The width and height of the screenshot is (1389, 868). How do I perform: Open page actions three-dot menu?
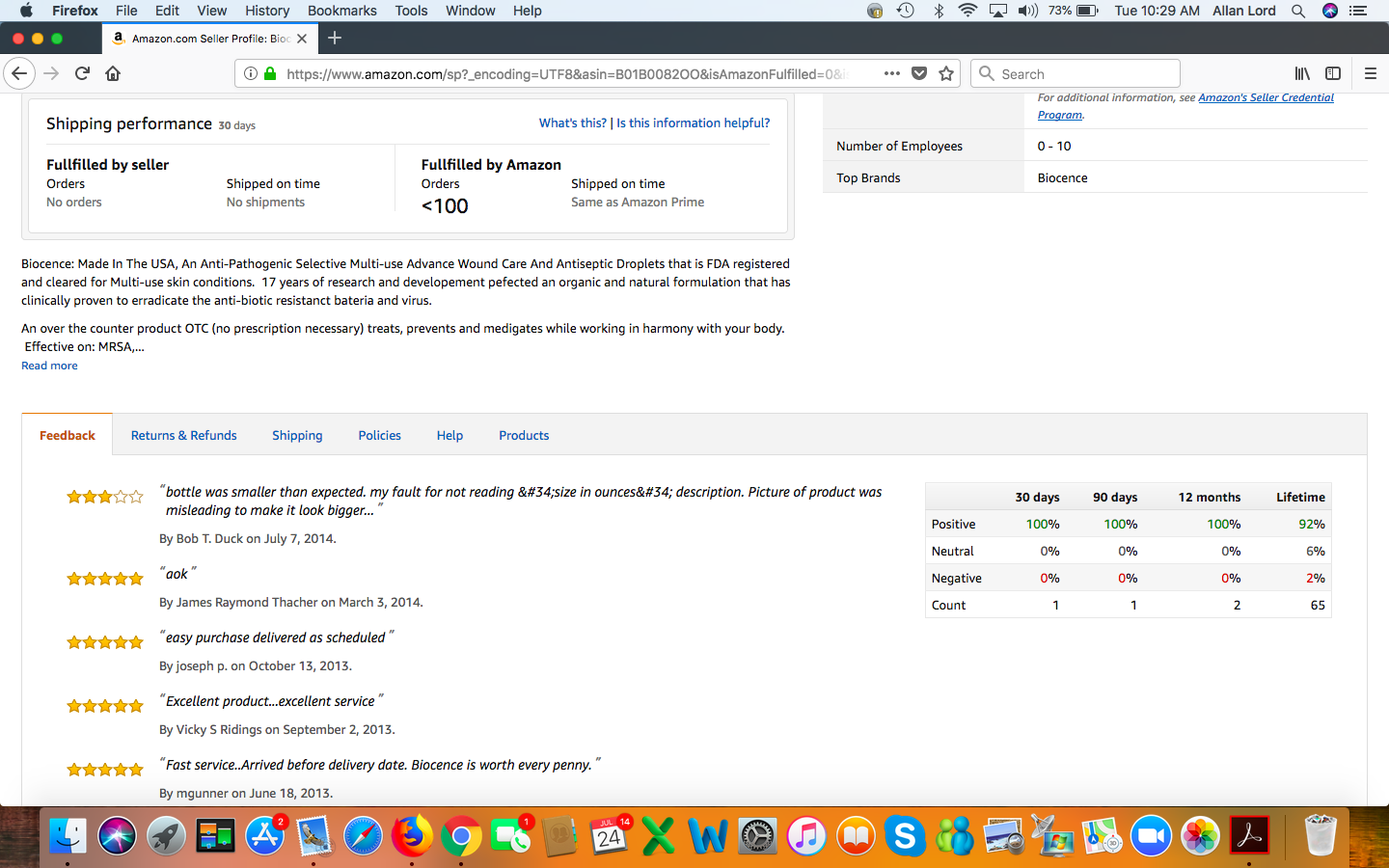click(x=892, y=73)
